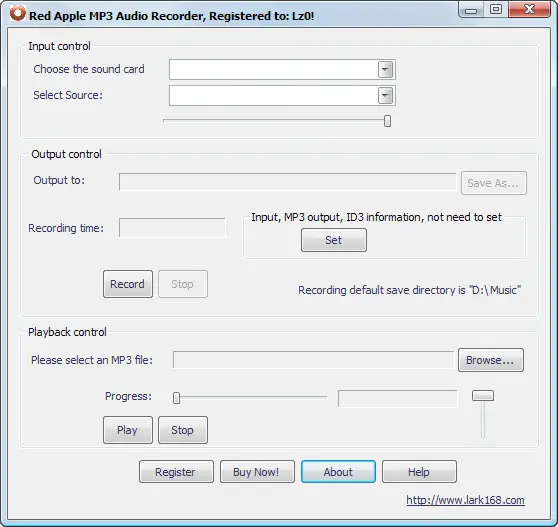Image resolution: width=558 pixels, height=527 pixels.
Task: Click the MP3 file path field
Action: pyautogui.click(x=313, y=360)
